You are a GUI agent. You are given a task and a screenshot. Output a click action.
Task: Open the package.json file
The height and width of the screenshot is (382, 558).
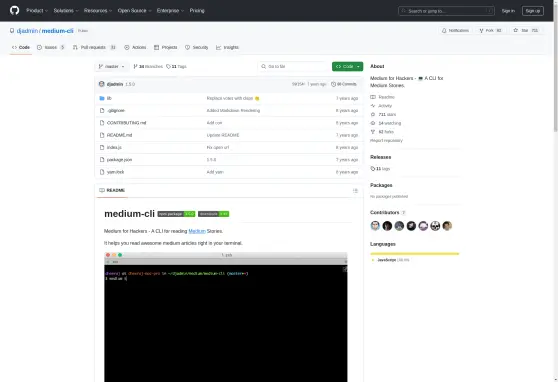pyautogui.click(x=119, y=160)
